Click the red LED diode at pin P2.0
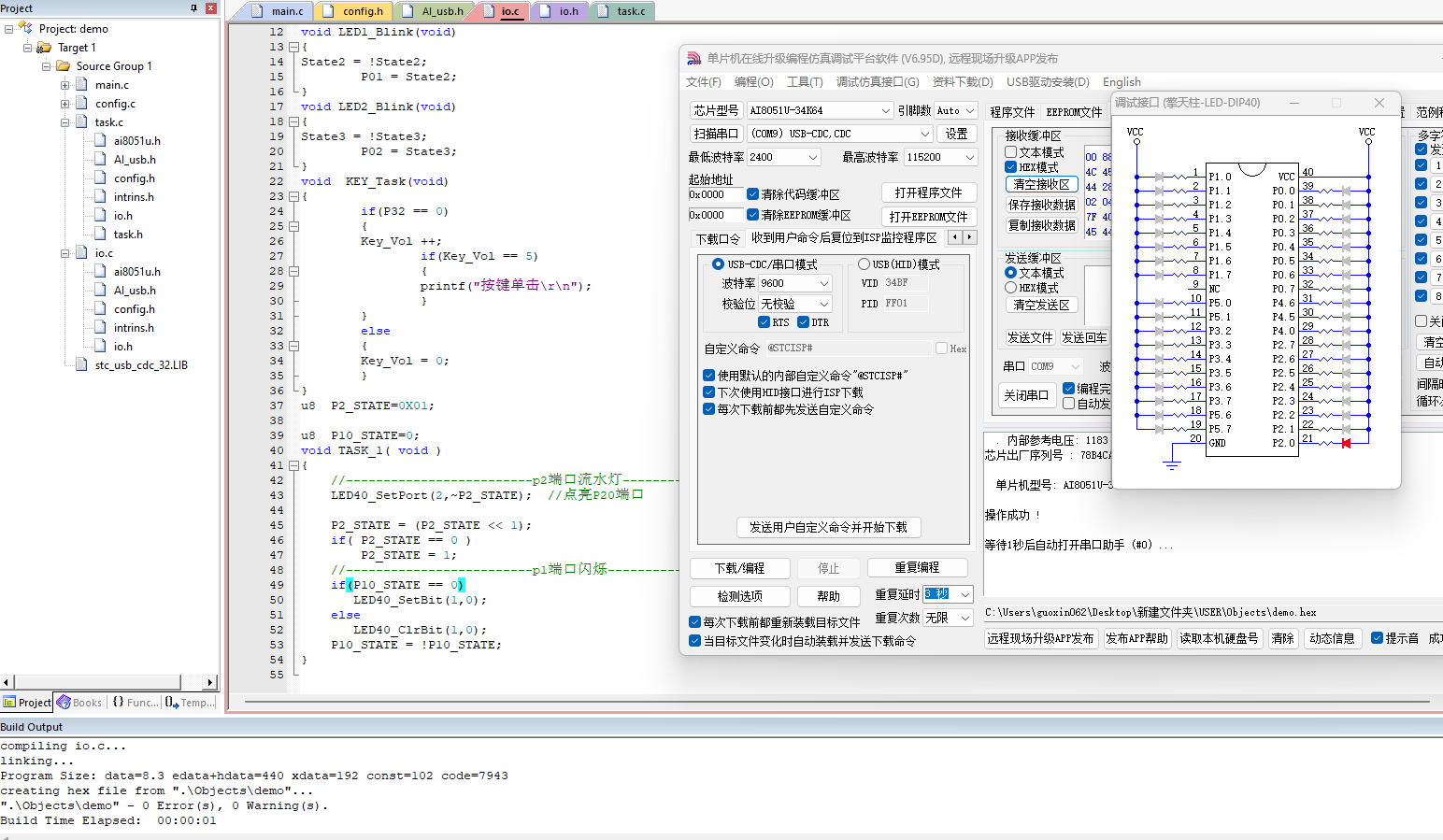This screenshot has height=840, width=1443. click(x=1346, y=443)
